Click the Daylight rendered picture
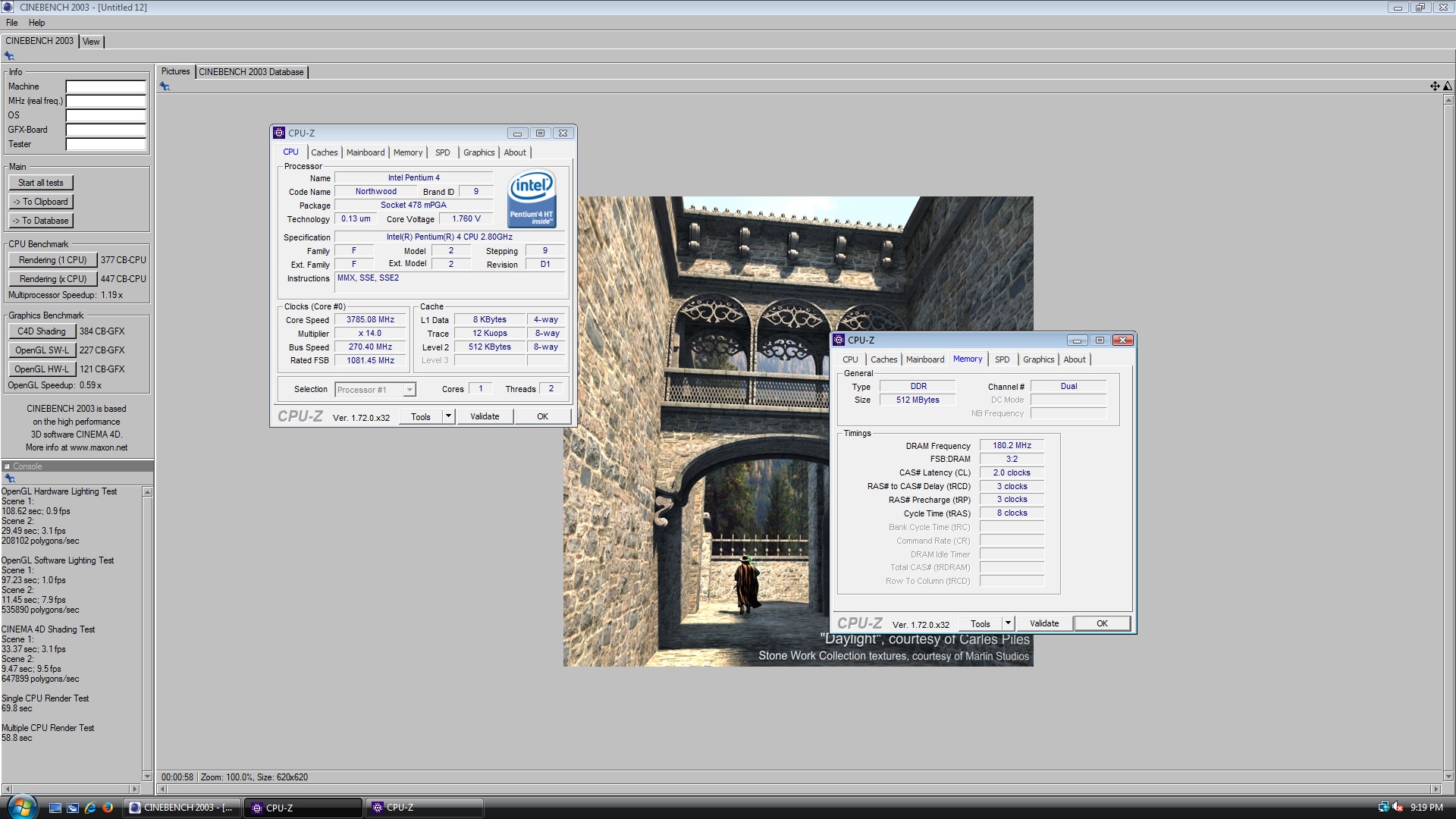This screenshot has width=1456, height=819. pos(798,431)
